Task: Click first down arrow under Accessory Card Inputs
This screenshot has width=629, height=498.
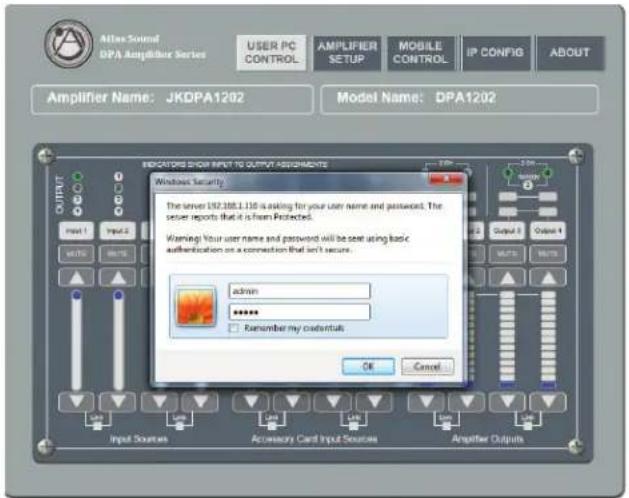Action: (x=251, y=402)
